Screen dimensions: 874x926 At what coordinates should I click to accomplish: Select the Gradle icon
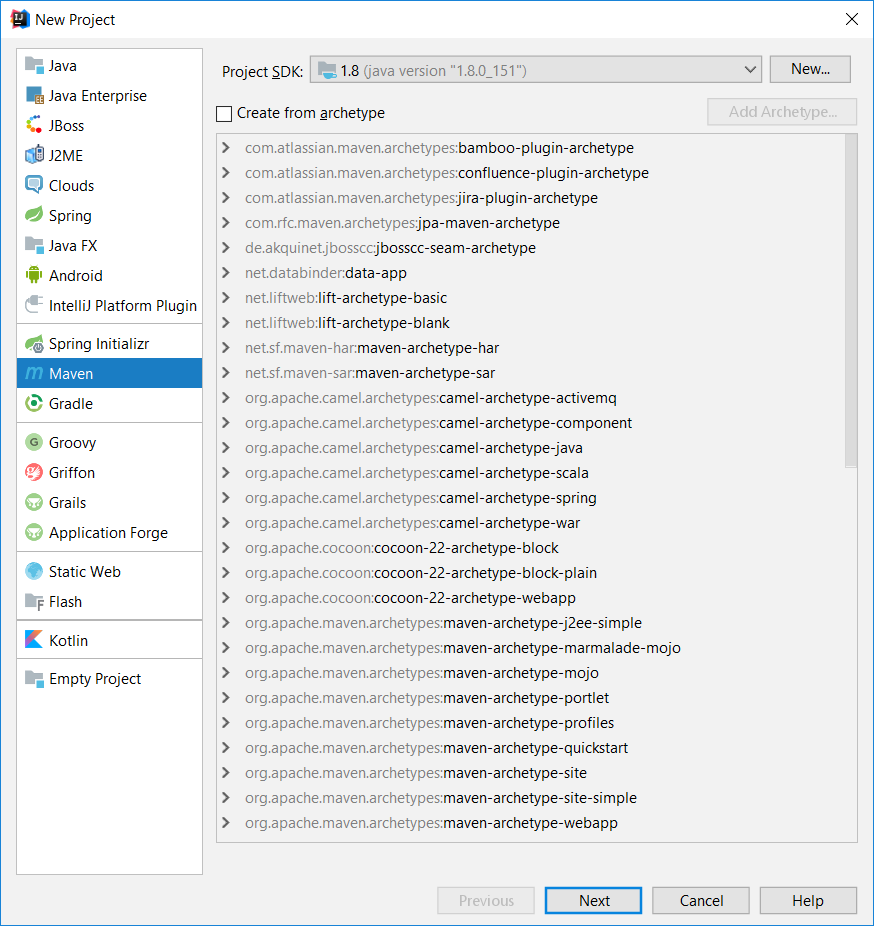click(34, 403)
